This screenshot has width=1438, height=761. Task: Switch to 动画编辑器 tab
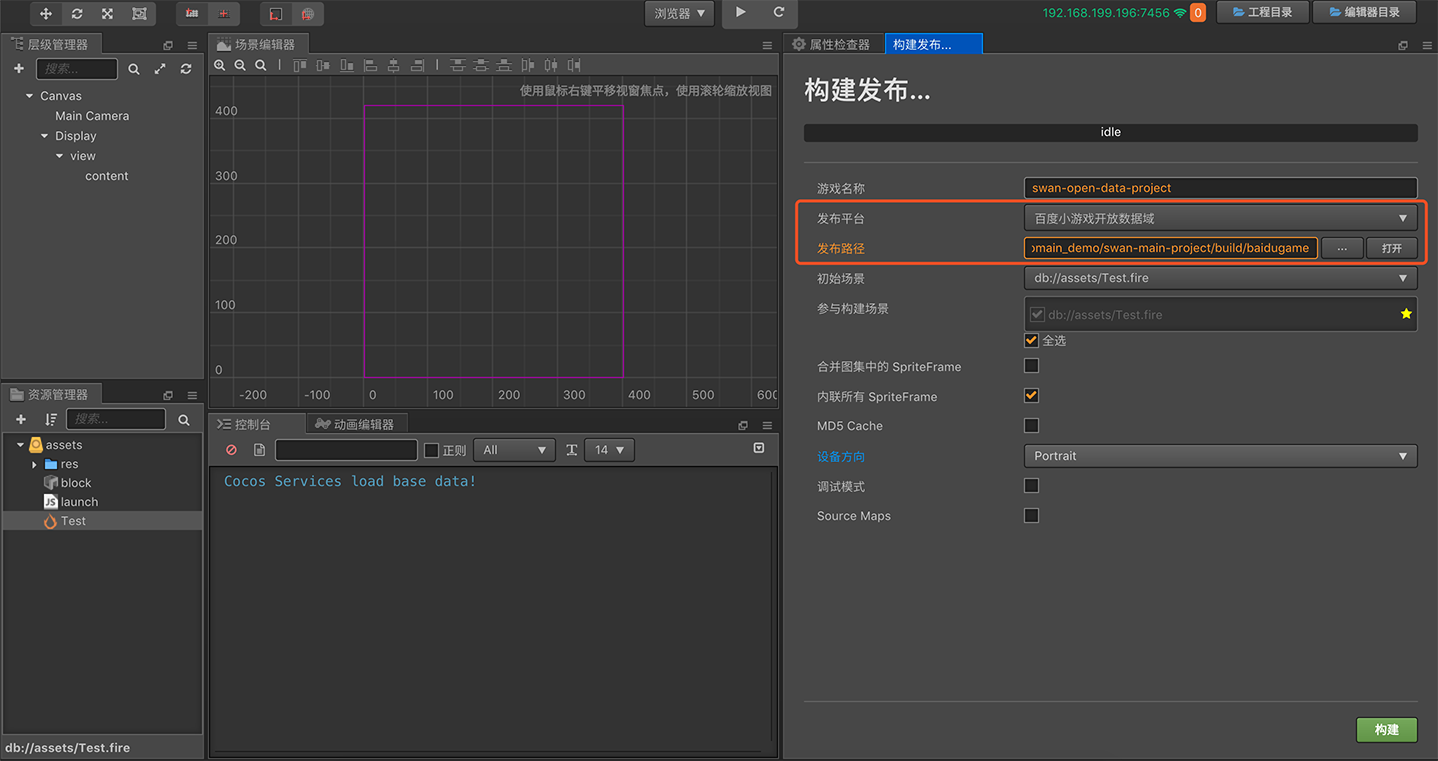(355, 424)
